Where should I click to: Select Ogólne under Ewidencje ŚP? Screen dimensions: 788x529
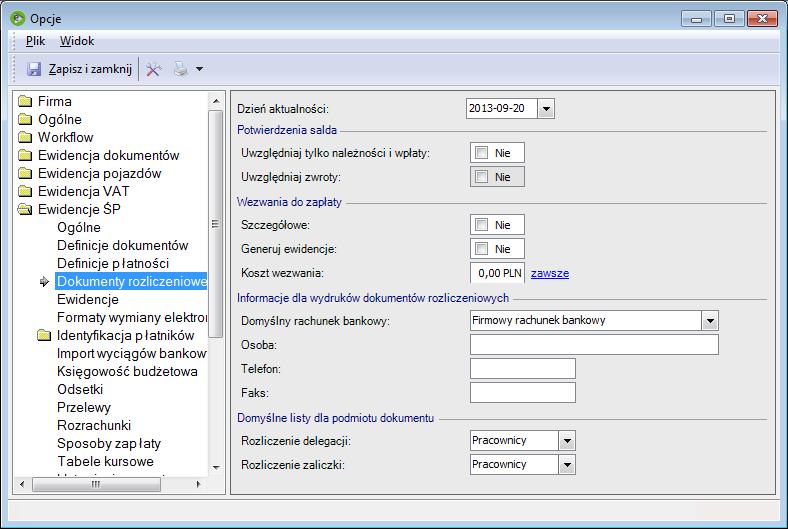[x=78, y=228]
